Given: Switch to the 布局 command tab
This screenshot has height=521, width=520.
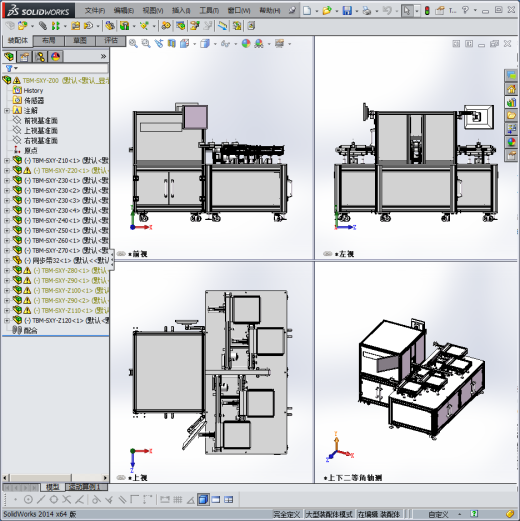Looking at the screenshot, I should (x=49, y=41).
